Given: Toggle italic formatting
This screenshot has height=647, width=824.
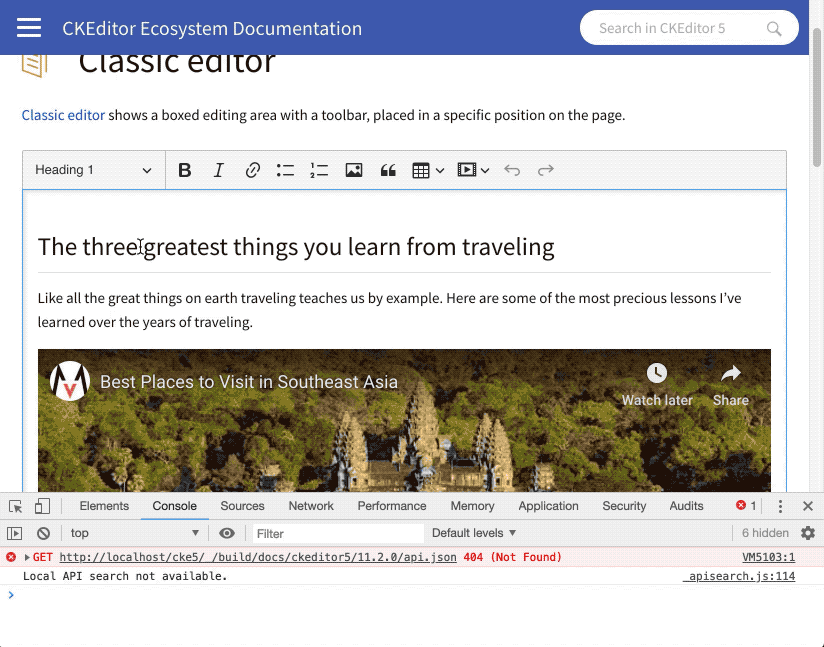Looking at the screenshot, I should [219, 170].
